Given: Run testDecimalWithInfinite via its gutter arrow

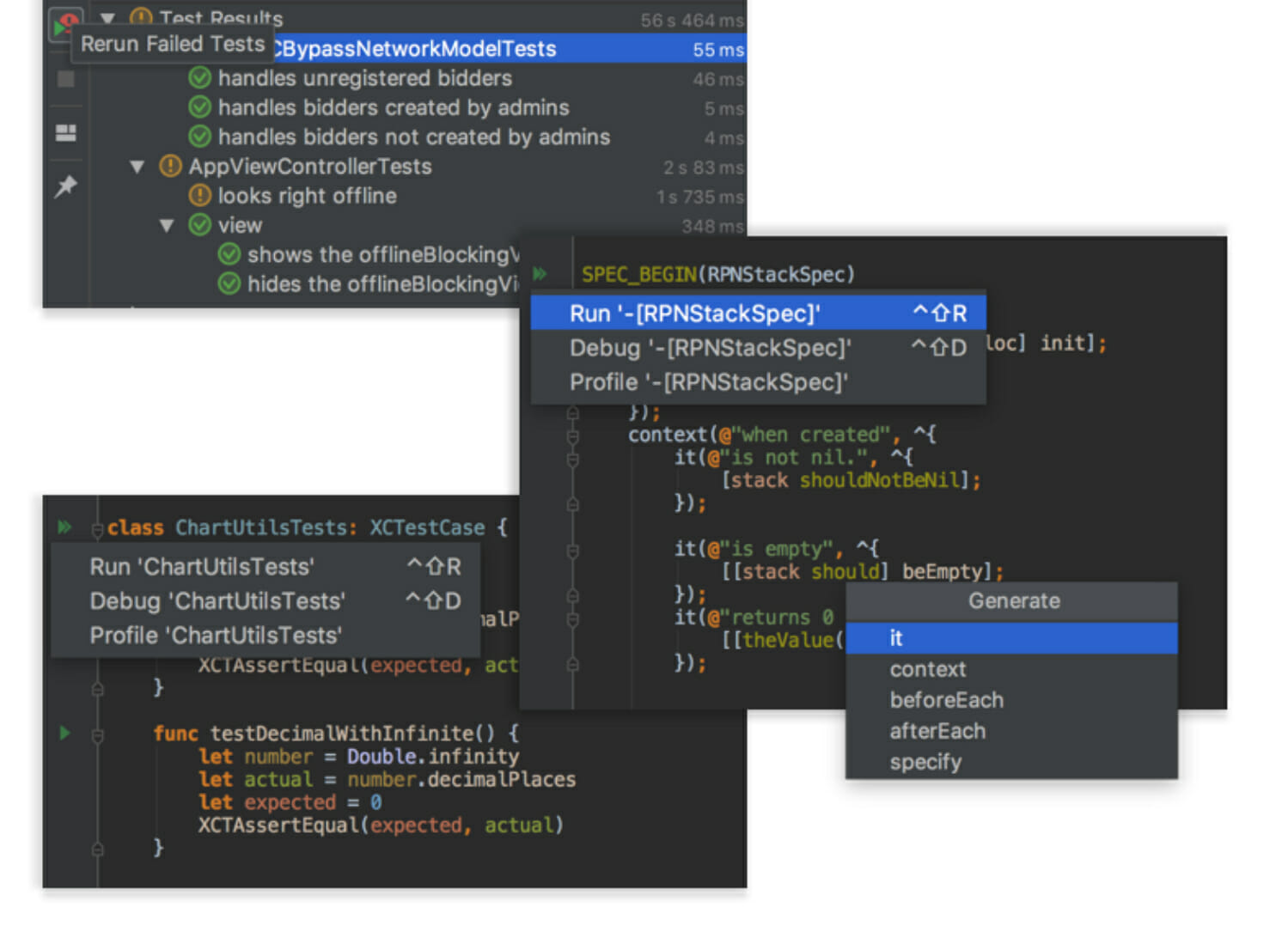Looking at the screenshot, I should click(x=64, y=733).
